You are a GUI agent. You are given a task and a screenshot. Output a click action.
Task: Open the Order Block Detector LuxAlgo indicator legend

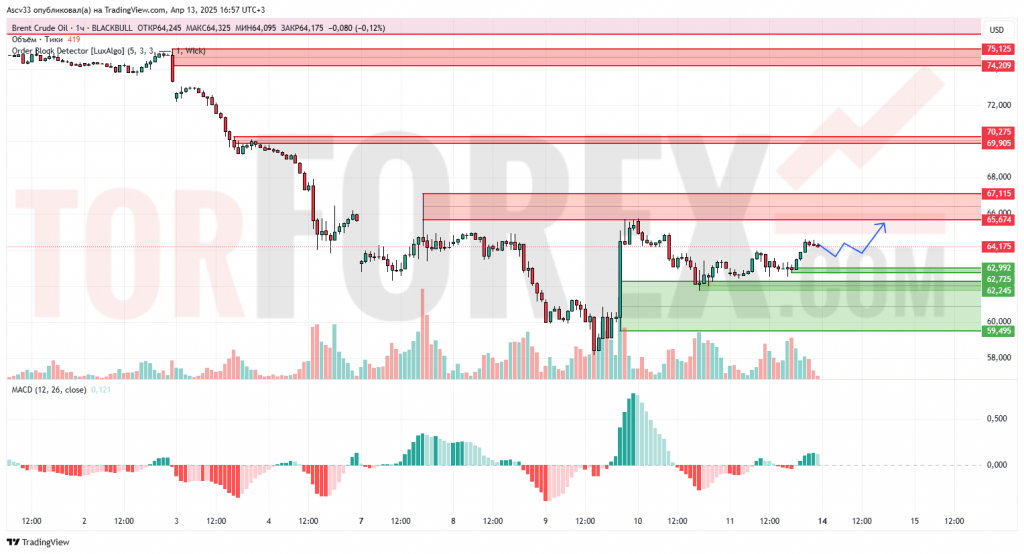coord(108,51)
